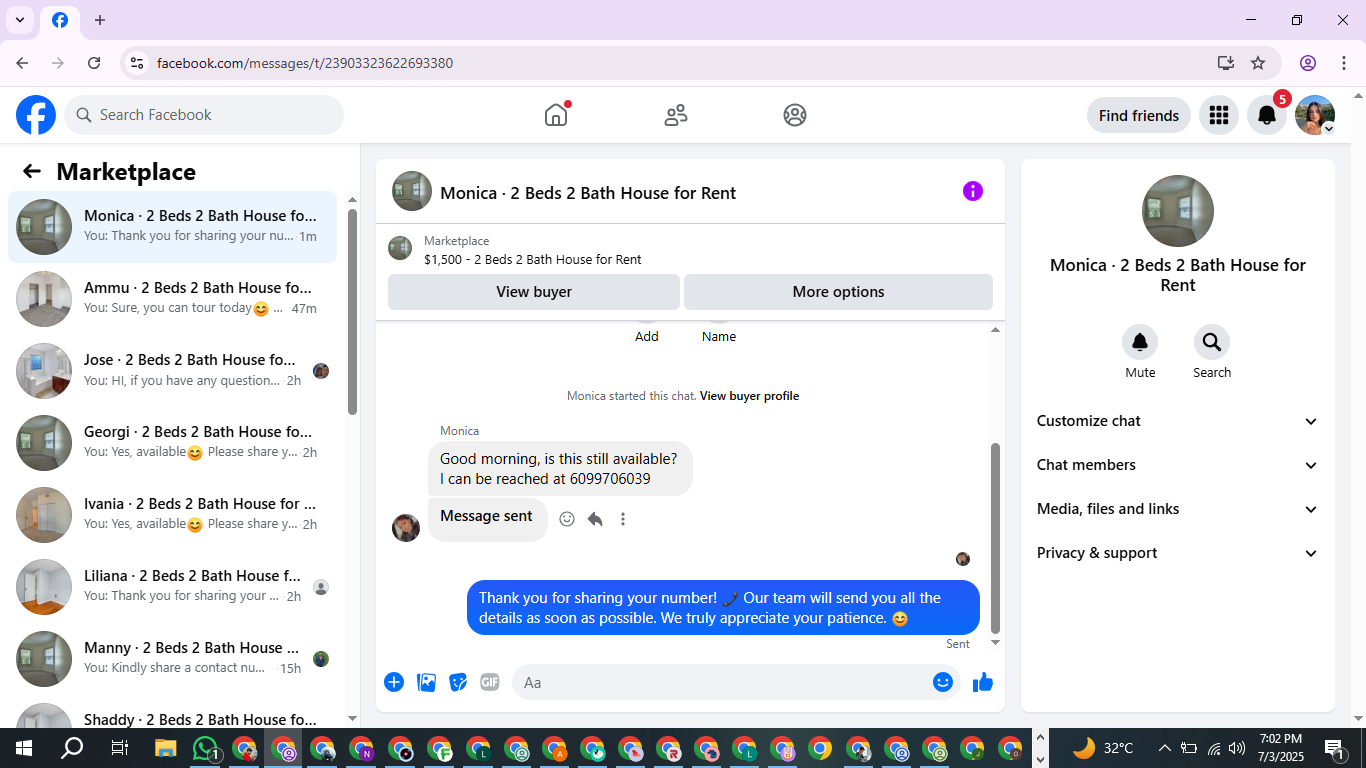View site information icon in address bar
Screen dimensions: 1366x768
[138, 63]
